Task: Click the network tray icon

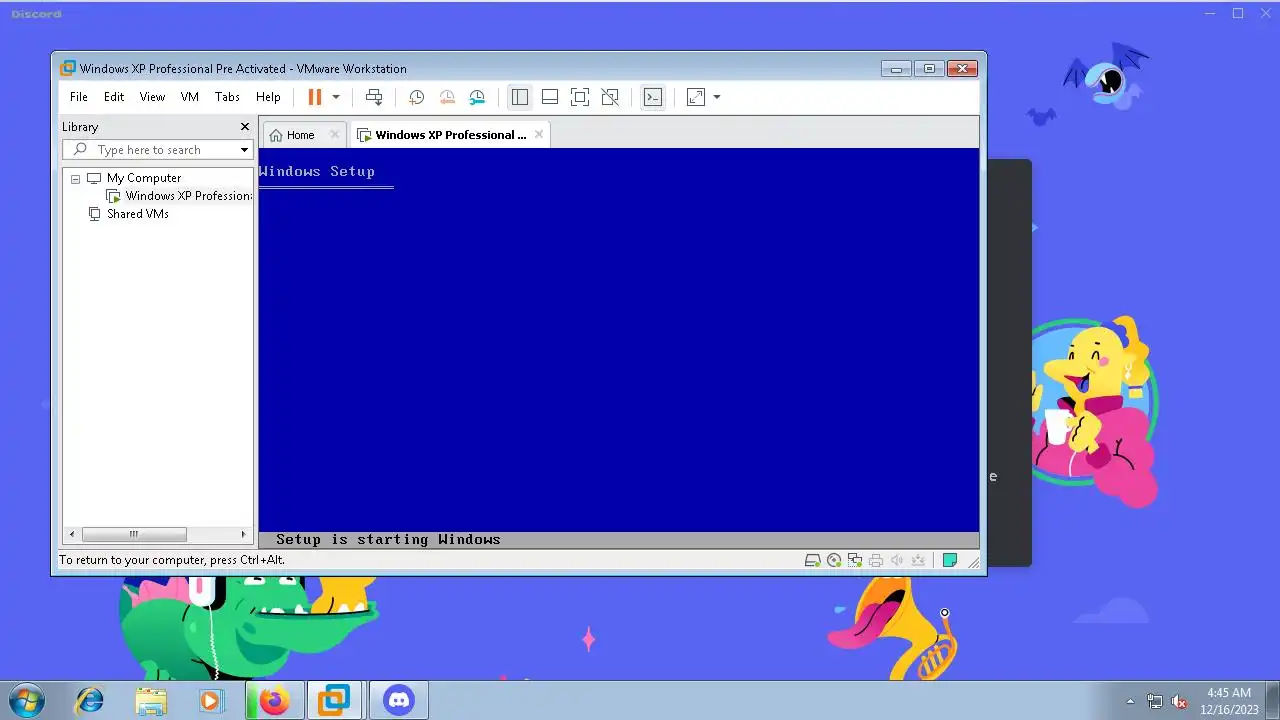Action: click(x=1155, y=701)
